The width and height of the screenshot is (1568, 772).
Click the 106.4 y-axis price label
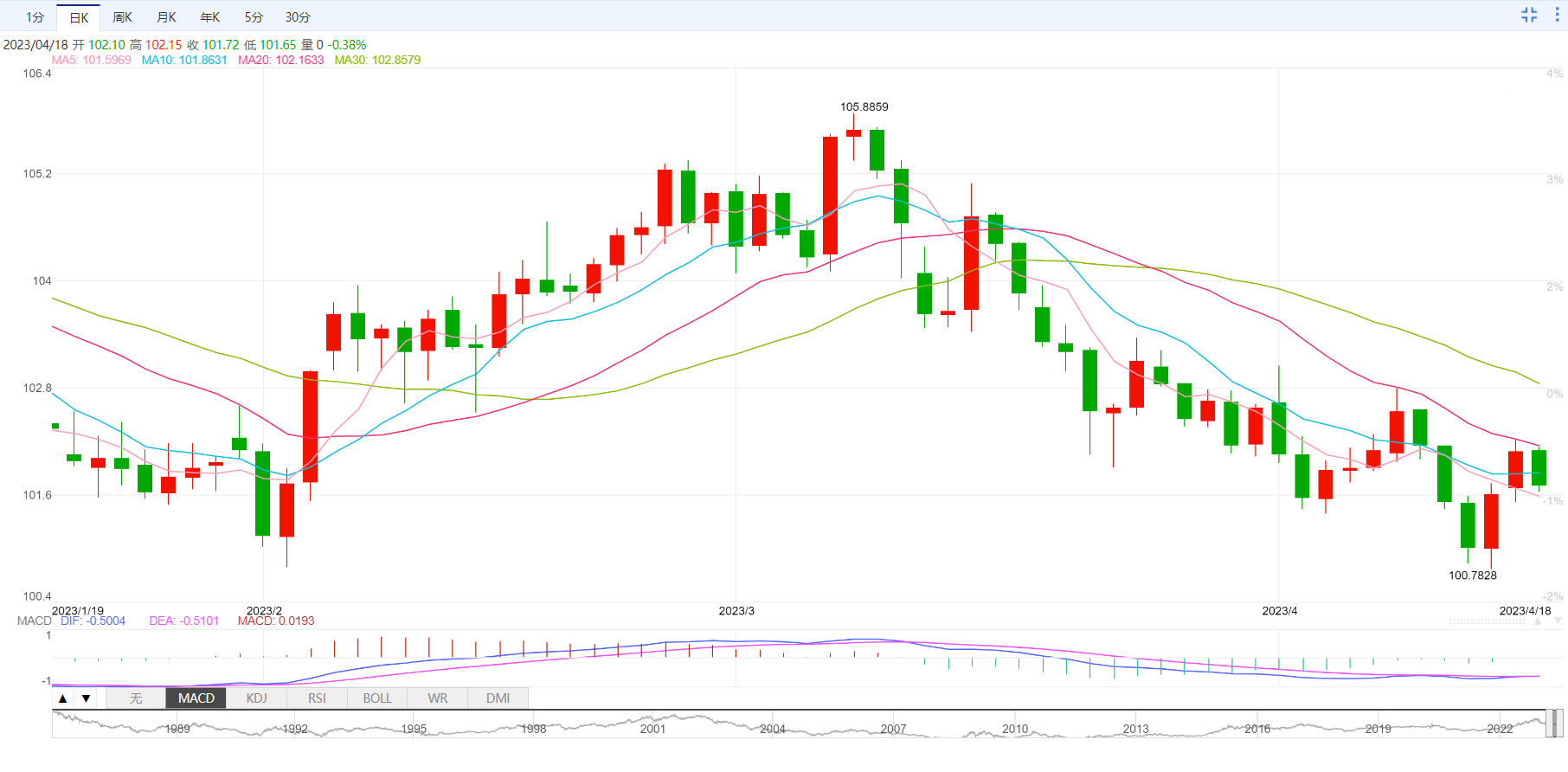click(x=37, y=74)
